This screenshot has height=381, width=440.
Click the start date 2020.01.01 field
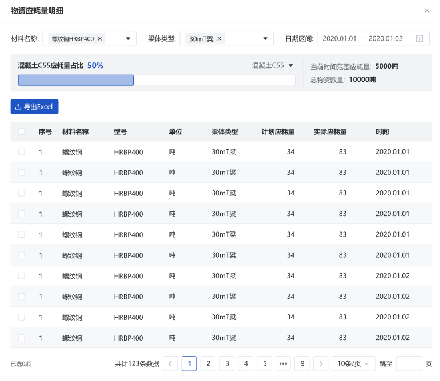tap(339, 39)
